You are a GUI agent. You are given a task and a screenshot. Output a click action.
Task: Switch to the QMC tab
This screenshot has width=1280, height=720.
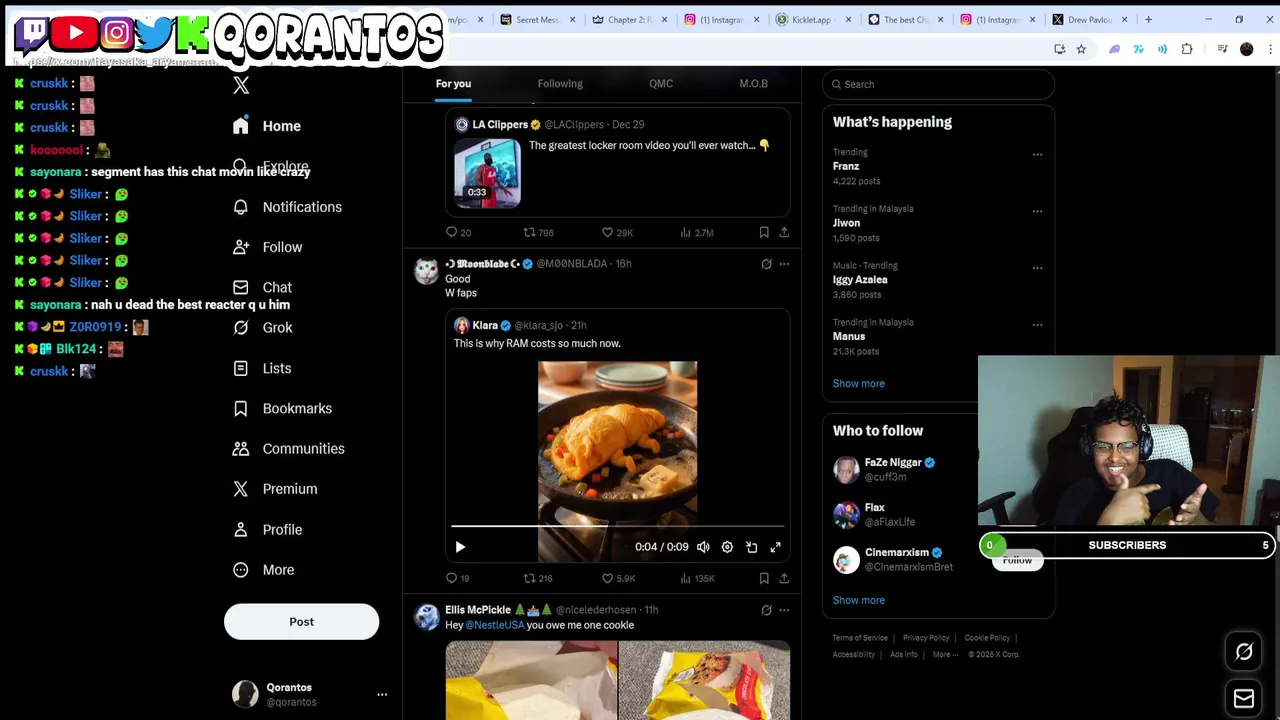click(x=661, y=84)
